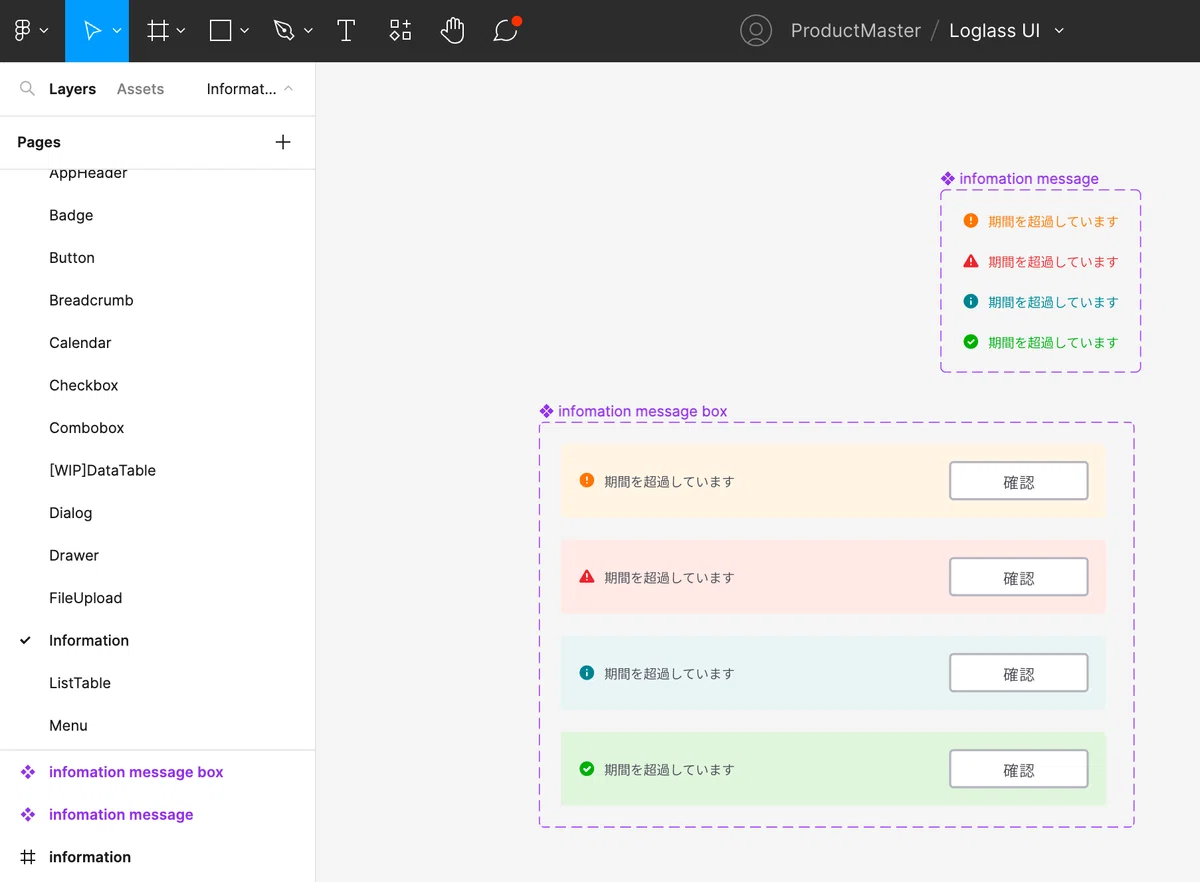Select the Hand tool
Screen dimensions: 1200x882
(x=452, y=31)
